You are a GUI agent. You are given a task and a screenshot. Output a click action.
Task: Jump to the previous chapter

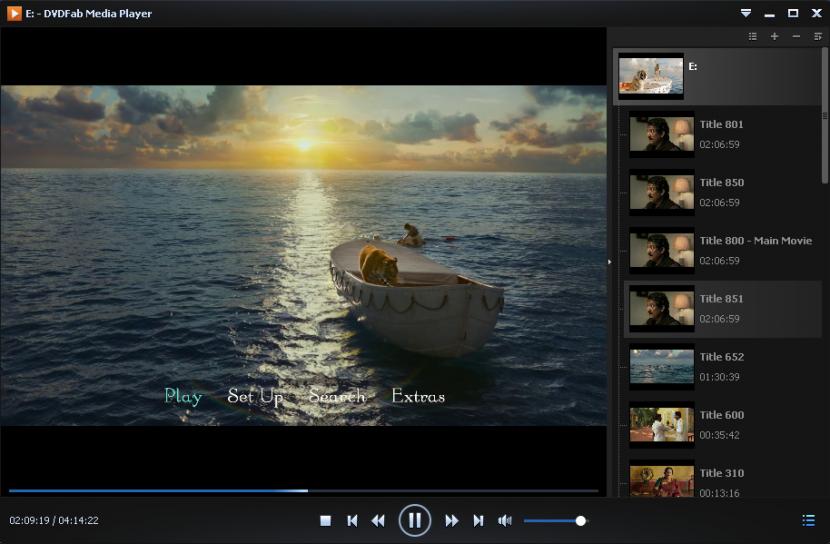[352, 521]
